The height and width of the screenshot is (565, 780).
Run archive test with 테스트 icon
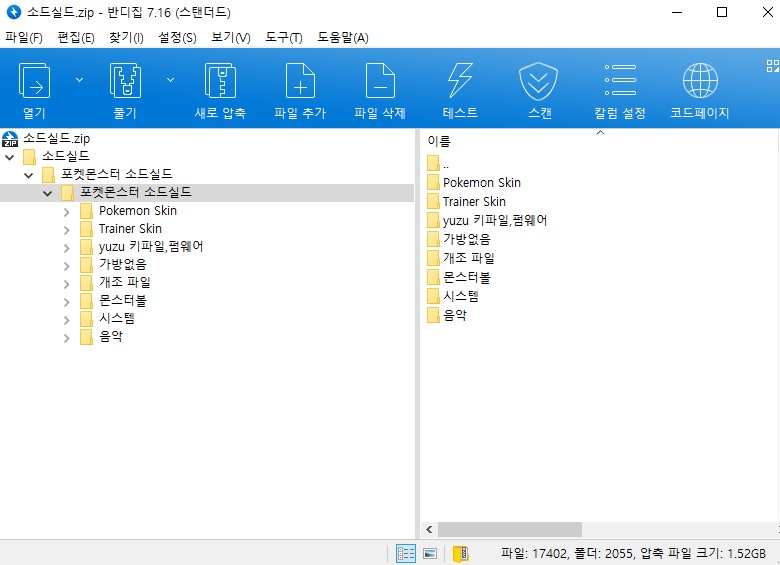(460, 81)
